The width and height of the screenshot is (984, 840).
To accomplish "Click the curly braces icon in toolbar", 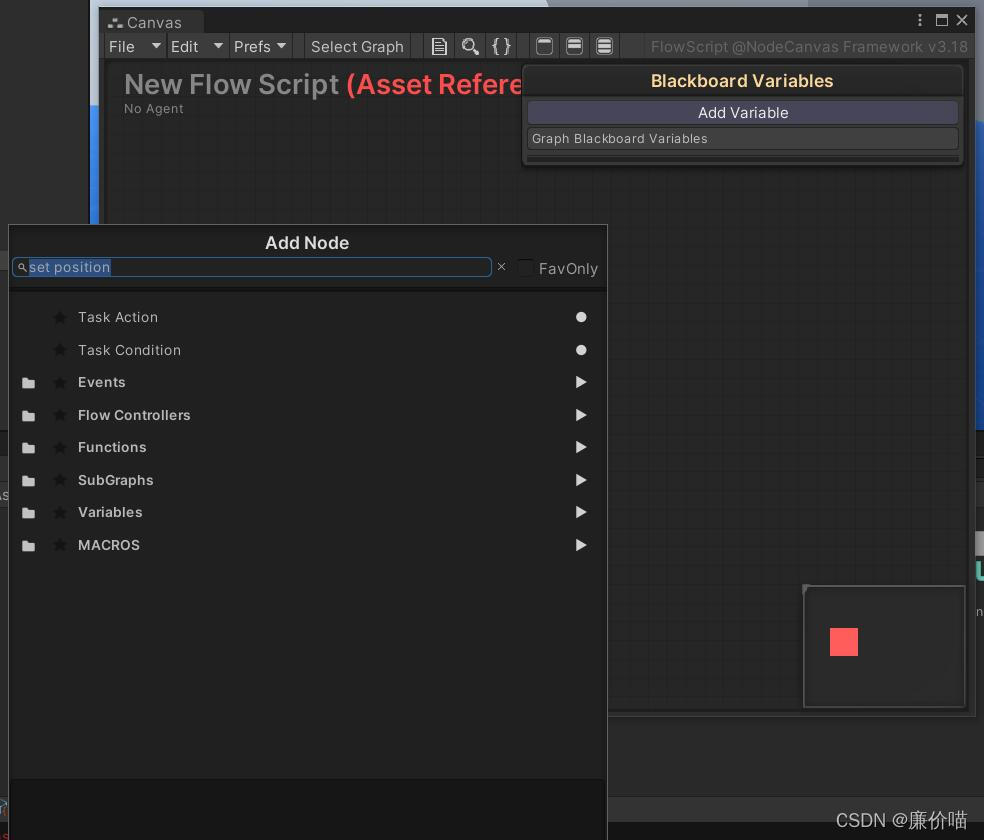I will (x=501, y=46).
